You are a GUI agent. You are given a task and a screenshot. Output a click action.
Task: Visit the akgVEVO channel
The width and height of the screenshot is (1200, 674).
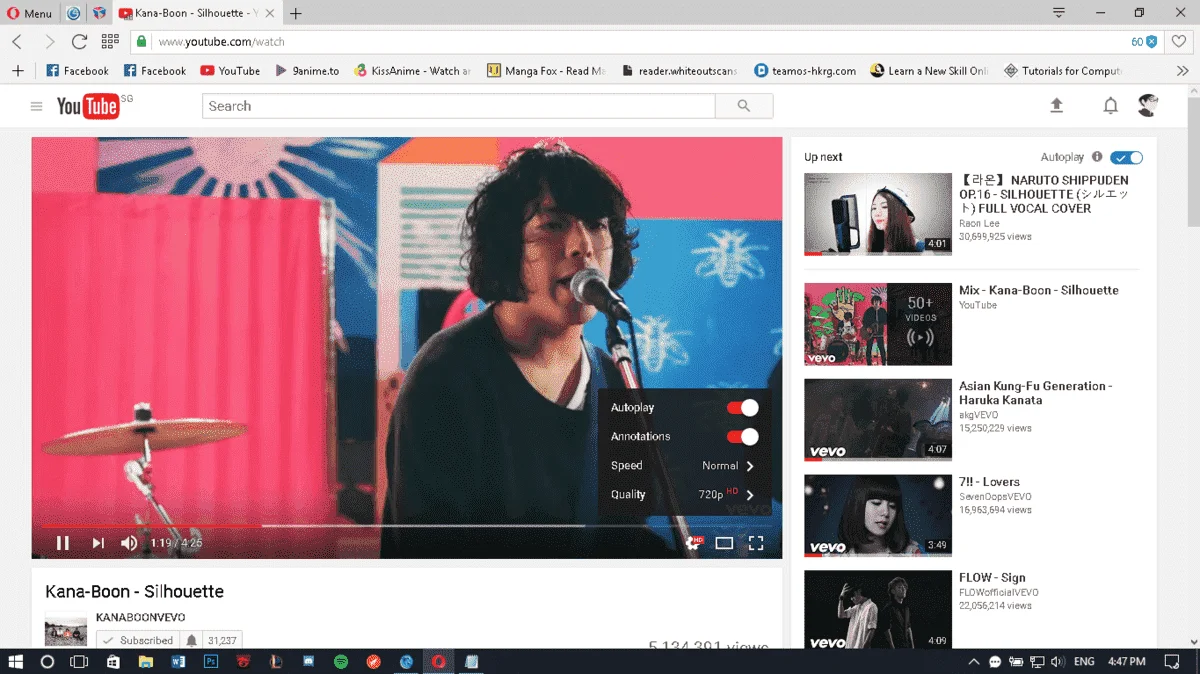[981, 414]
